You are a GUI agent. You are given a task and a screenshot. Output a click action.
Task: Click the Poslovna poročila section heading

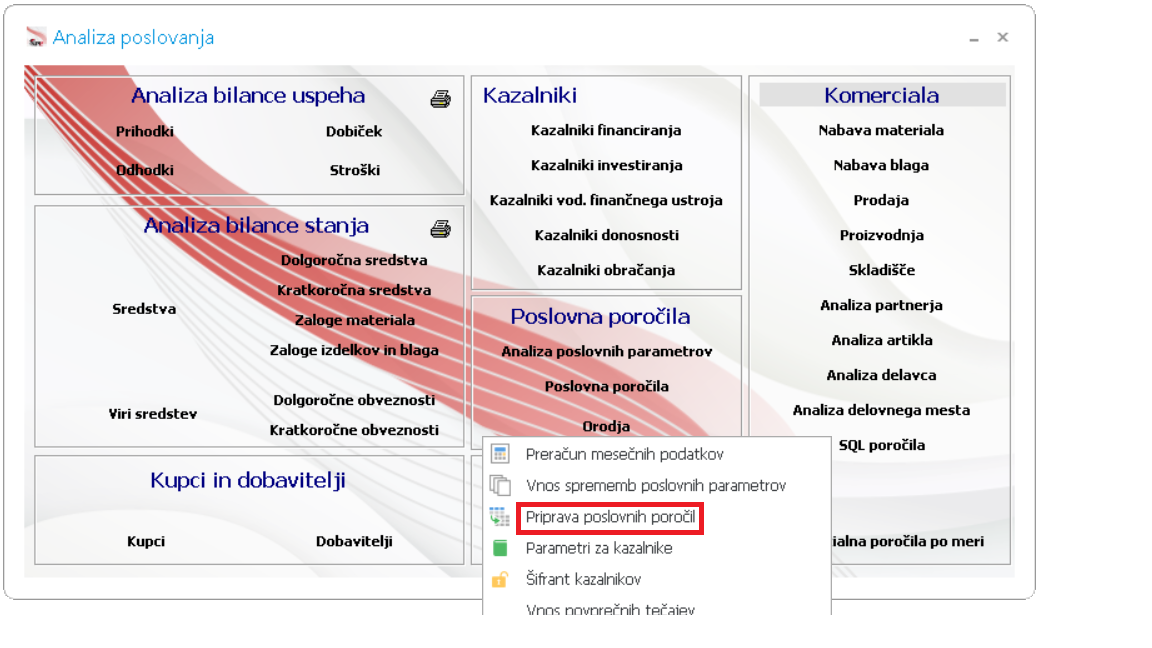pyautogui.click(x=600, y=316)
